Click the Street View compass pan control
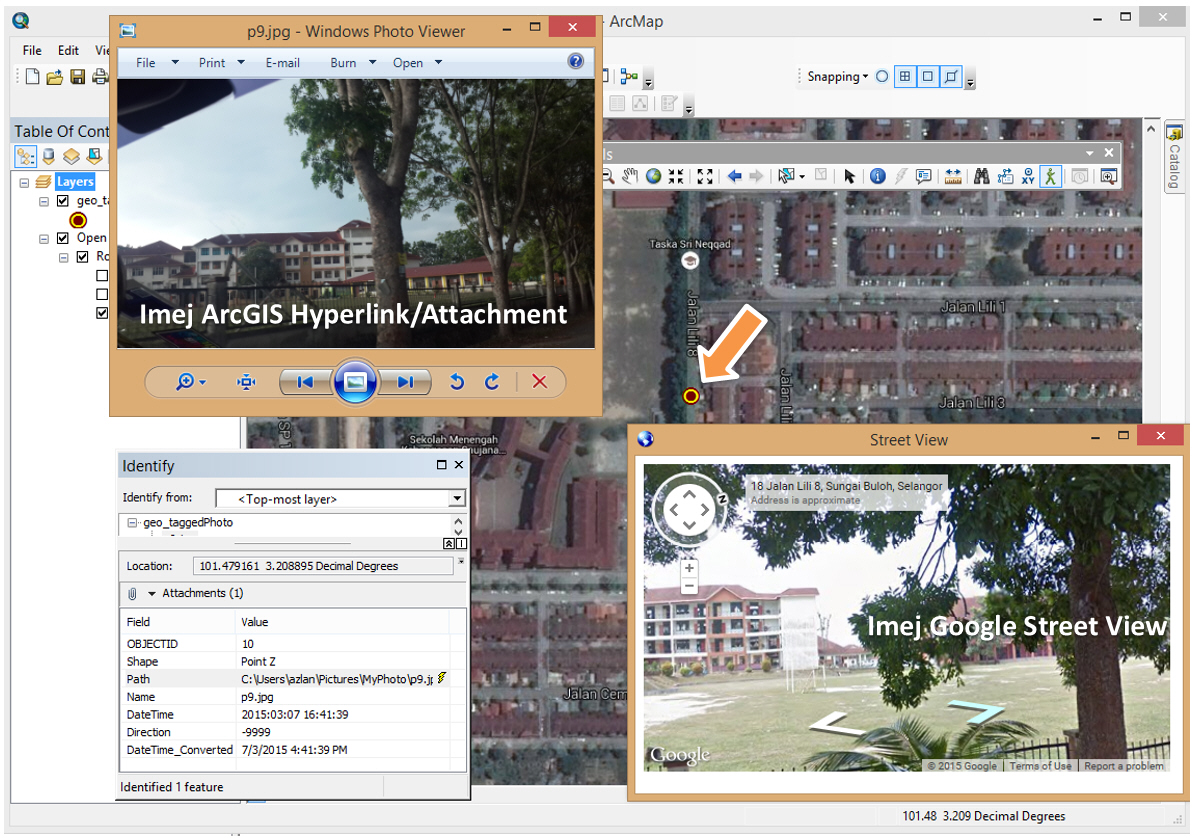This screenshot has width=1197, height=838. coord(688,509)
